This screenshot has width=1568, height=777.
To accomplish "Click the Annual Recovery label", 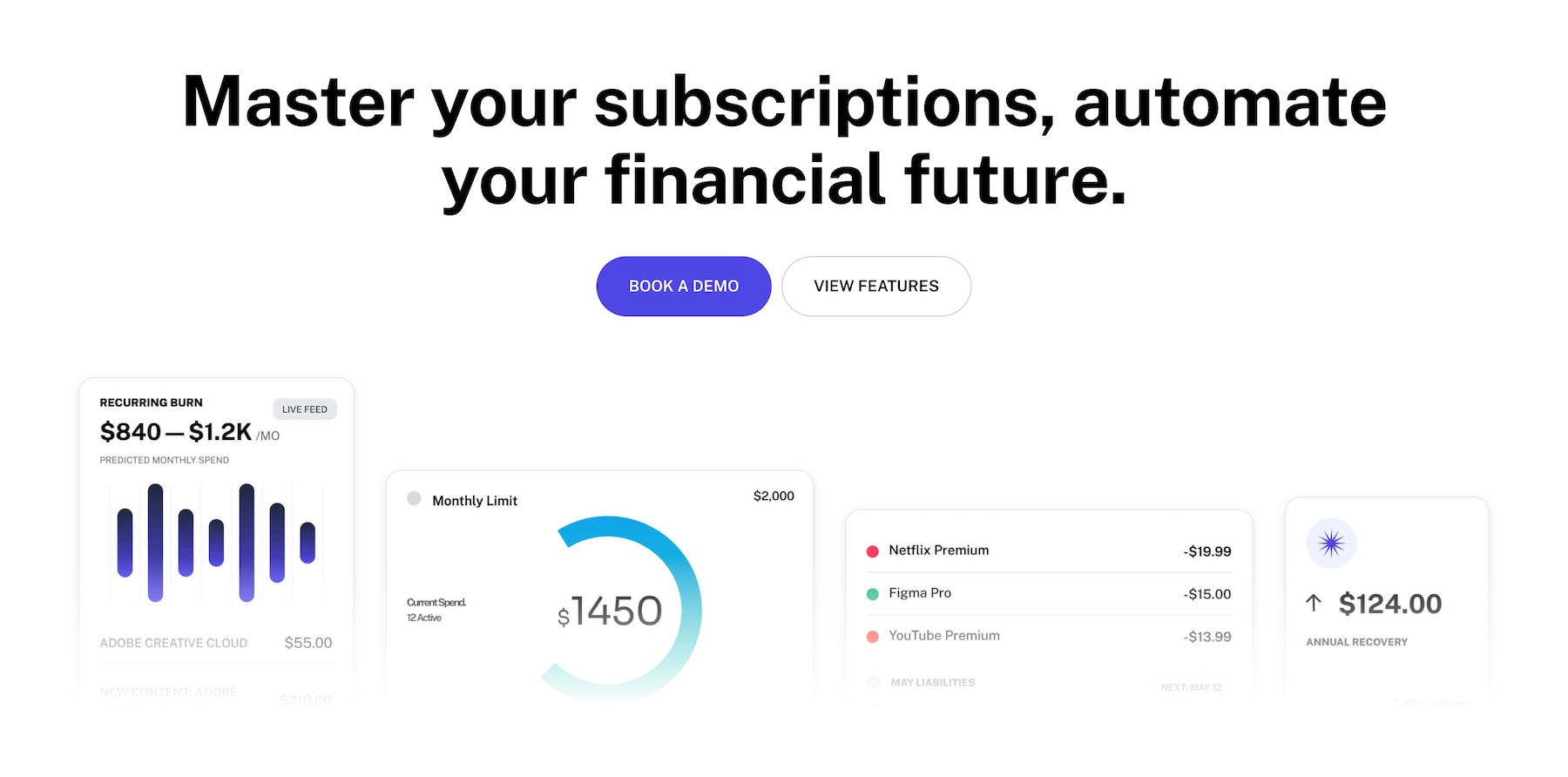I will point(1356,642).
